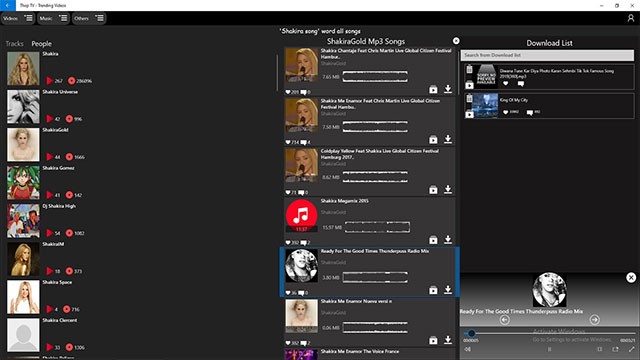Play video for Shakira Chantaje song
Viewport: 640px width, 360px height.
(433, 89)
